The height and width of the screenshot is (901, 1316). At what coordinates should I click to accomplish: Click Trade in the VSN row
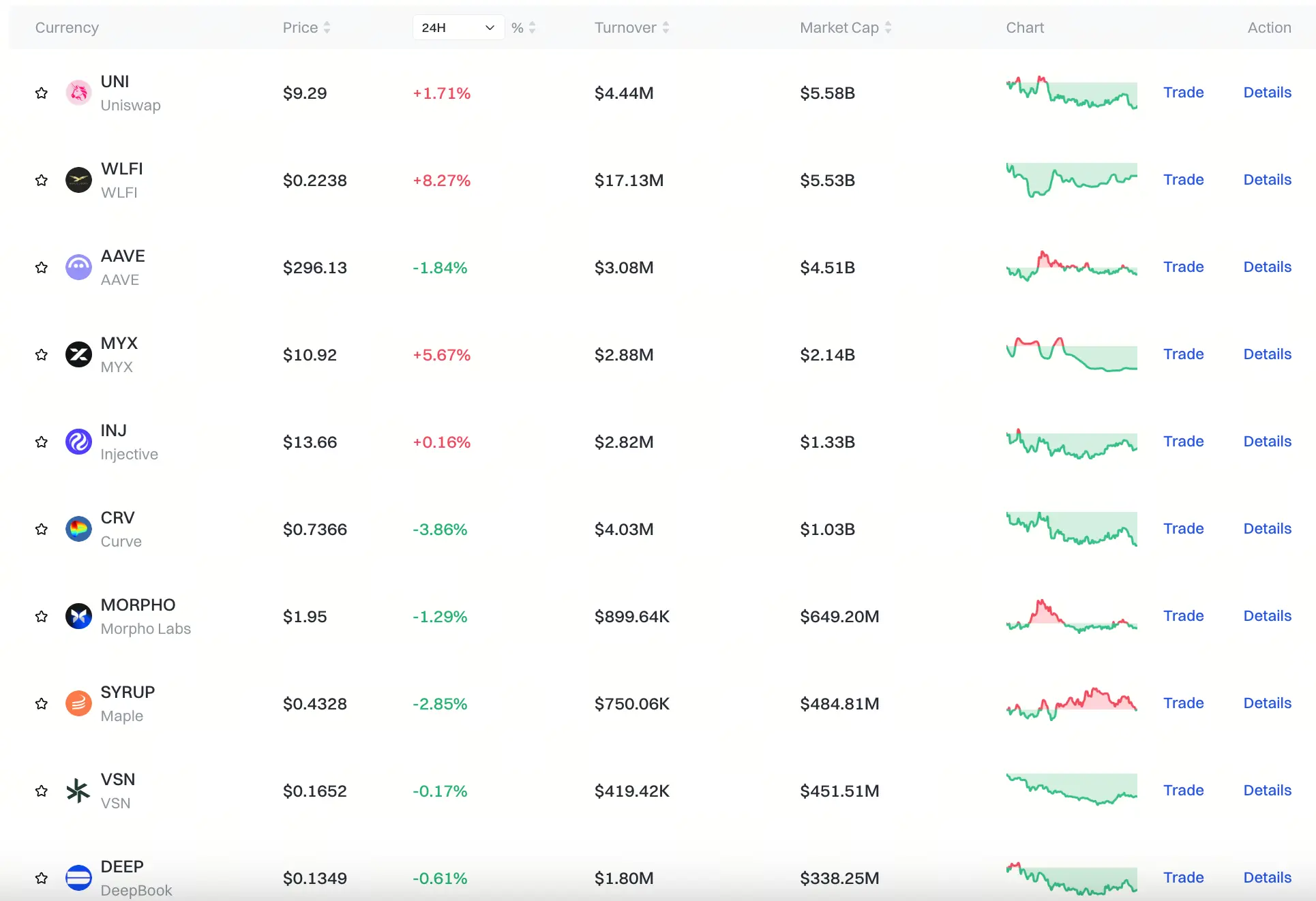point(1183,791)
